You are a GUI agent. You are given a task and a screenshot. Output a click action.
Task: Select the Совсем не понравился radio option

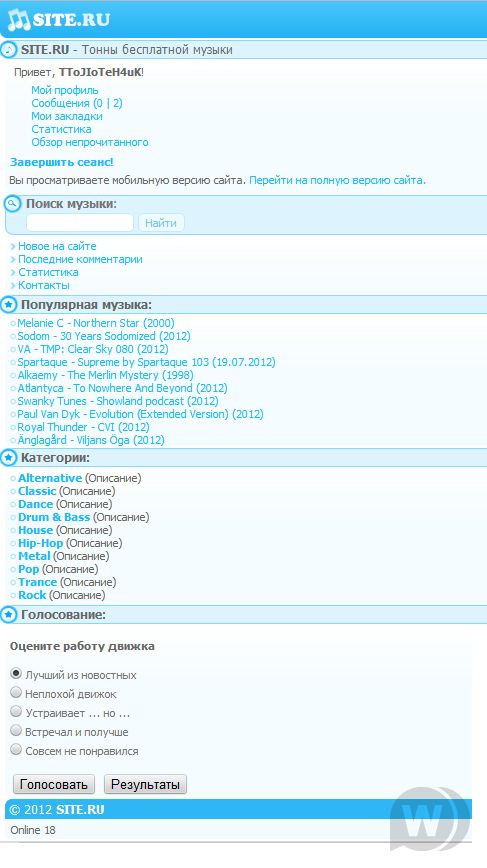point(16,750)
